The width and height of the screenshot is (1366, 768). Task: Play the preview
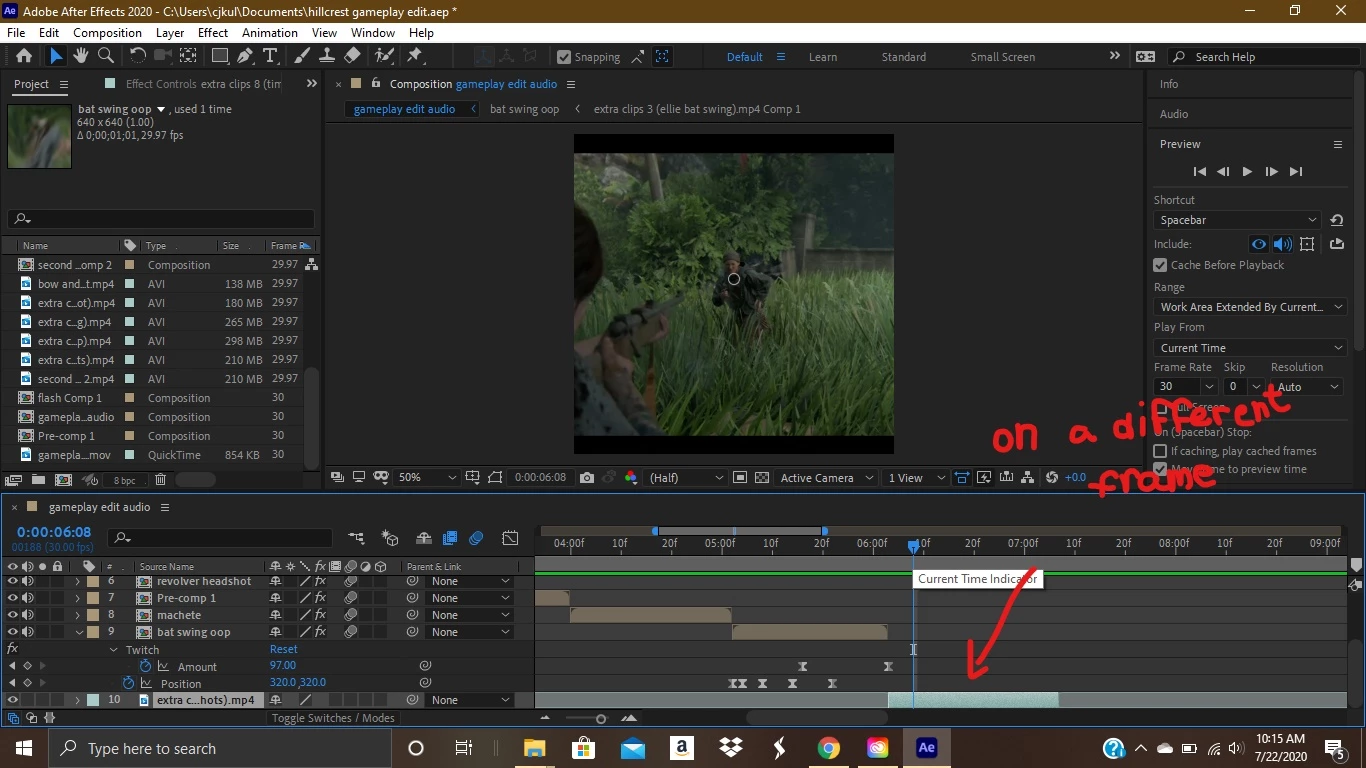click(x=1247, y=172)
